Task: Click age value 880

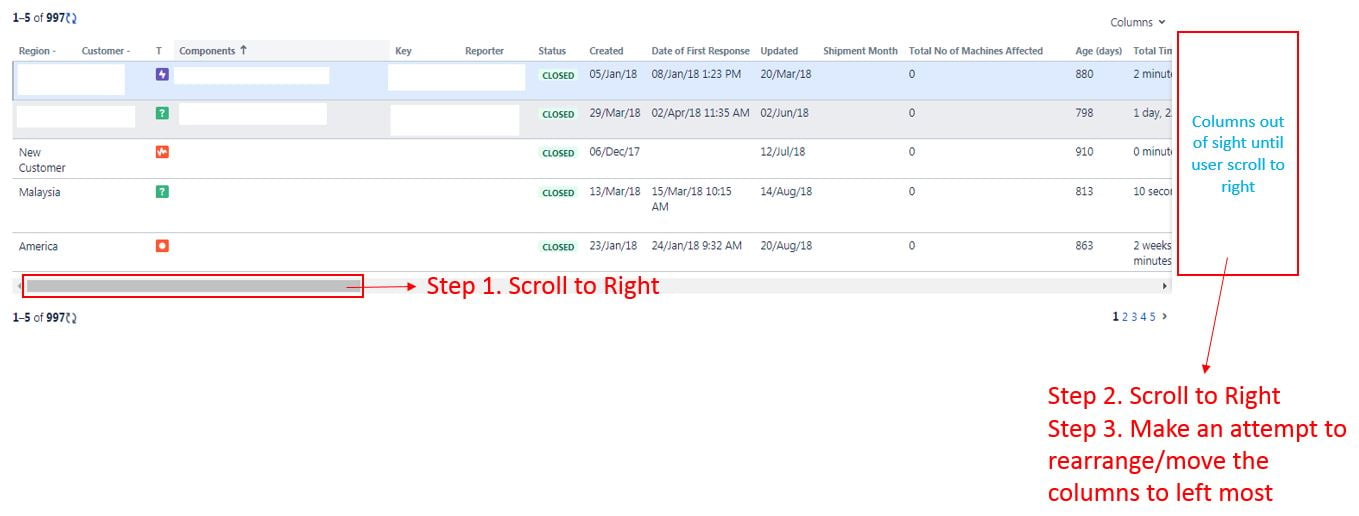Action: (x=1084, y=74)
